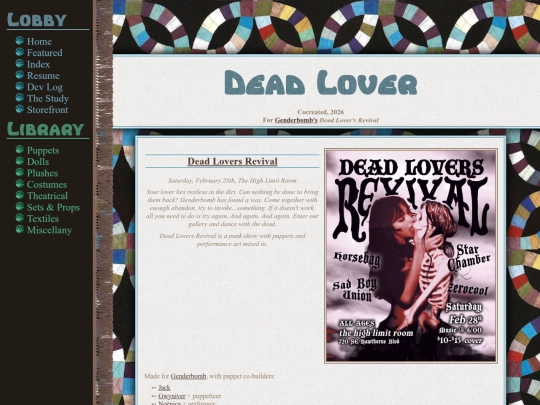Click the green bullet icon beside Plushes
Image resolution: width=540 pixels, height=405 pixels.
pos(20,172)
